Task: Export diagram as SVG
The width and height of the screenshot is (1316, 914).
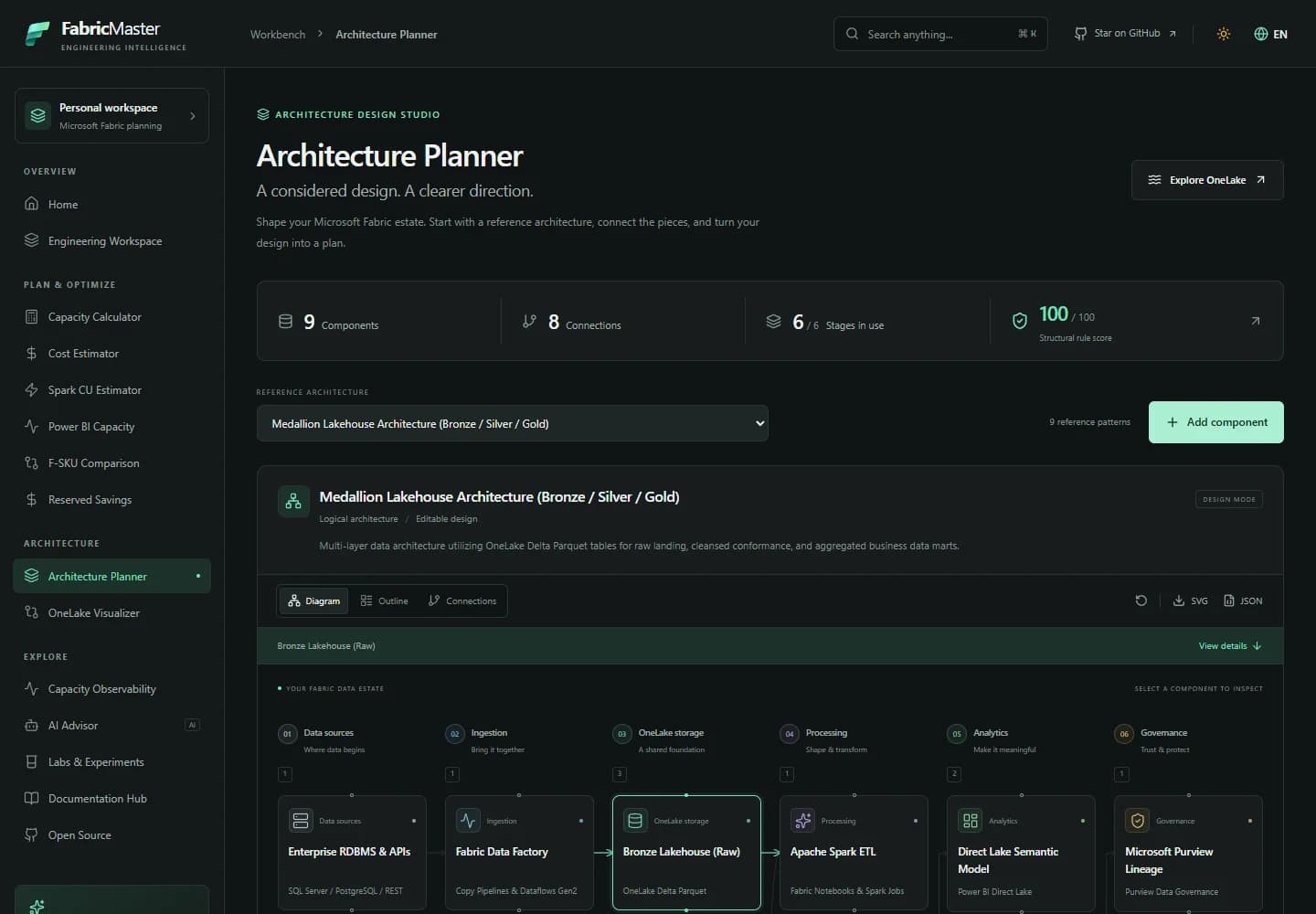Action: click(x=1191, y=600)
